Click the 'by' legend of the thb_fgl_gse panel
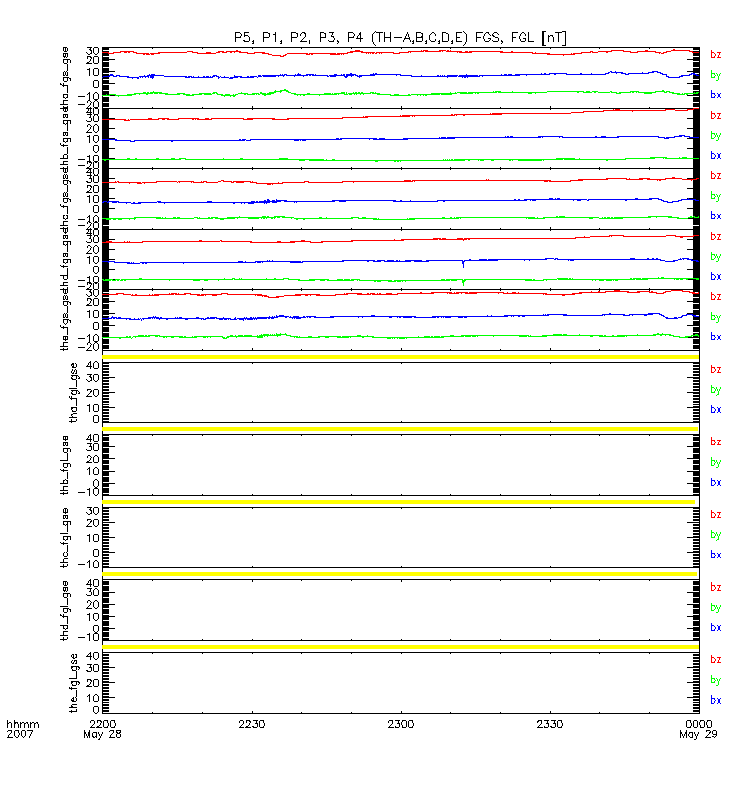The height and width of the screenshot is (800, 750). 715,462
